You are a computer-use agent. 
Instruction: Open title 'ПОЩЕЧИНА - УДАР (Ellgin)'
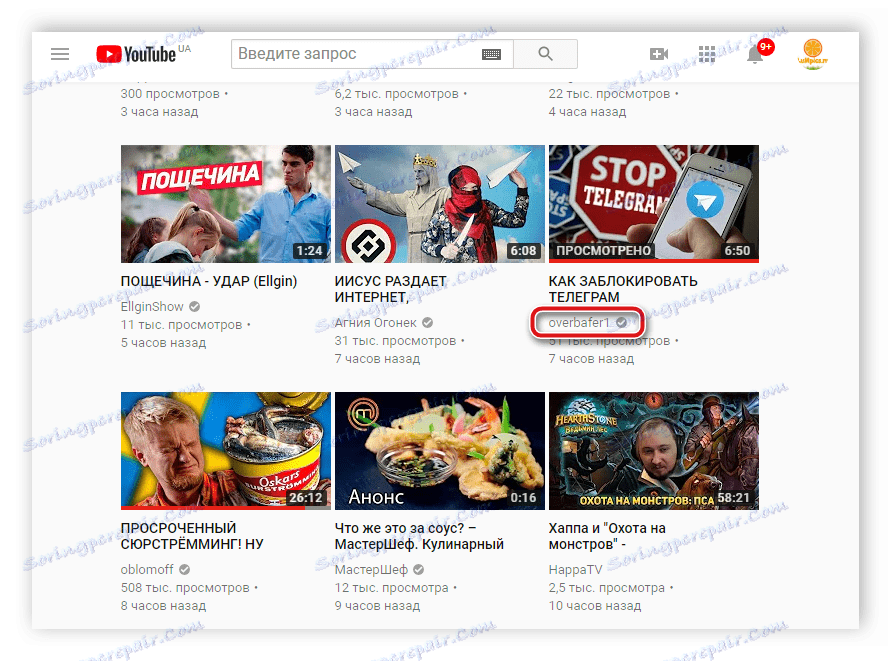point(209,281)
